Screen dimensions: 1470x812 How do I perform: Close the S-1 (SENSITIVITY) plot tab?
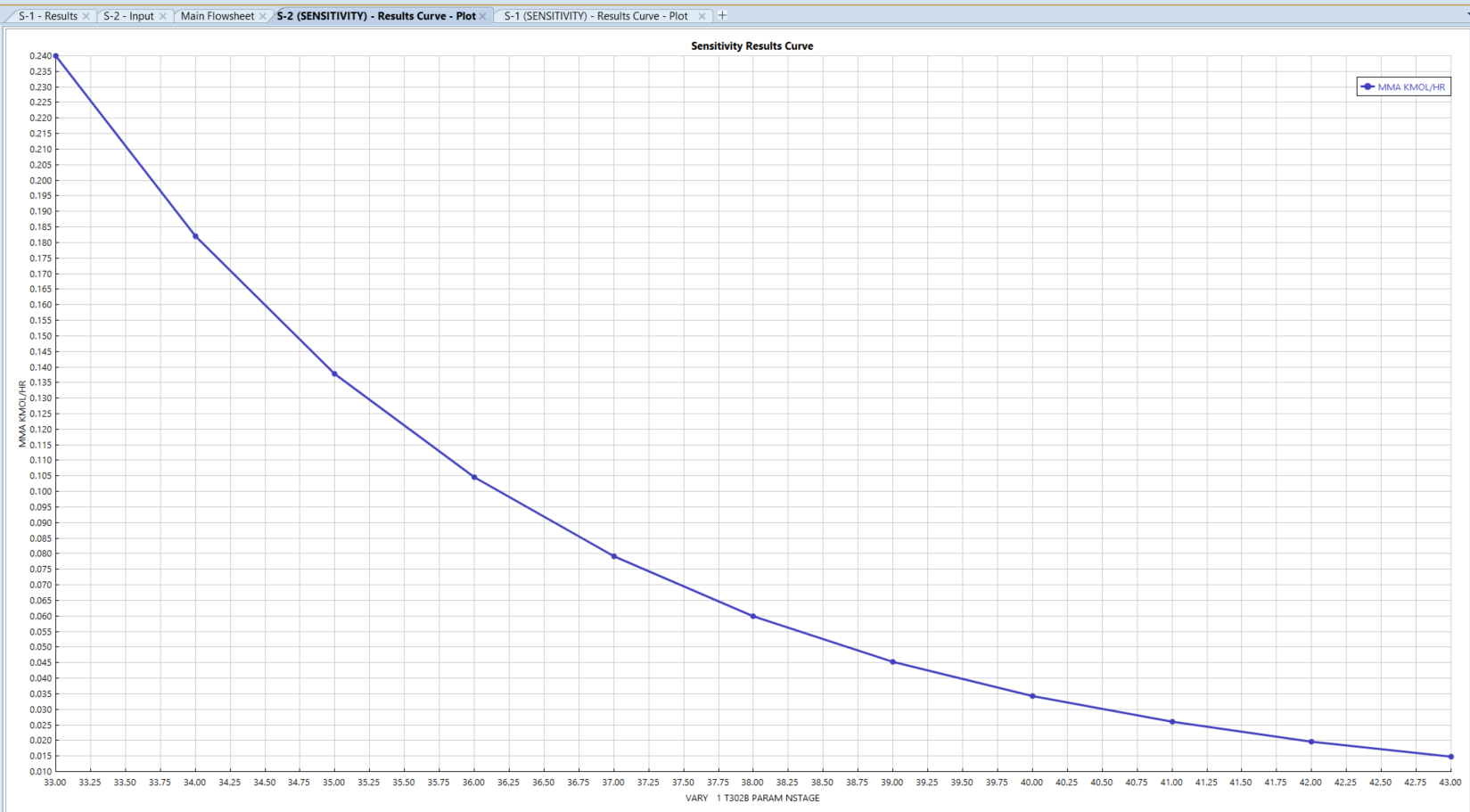point(702,16)
